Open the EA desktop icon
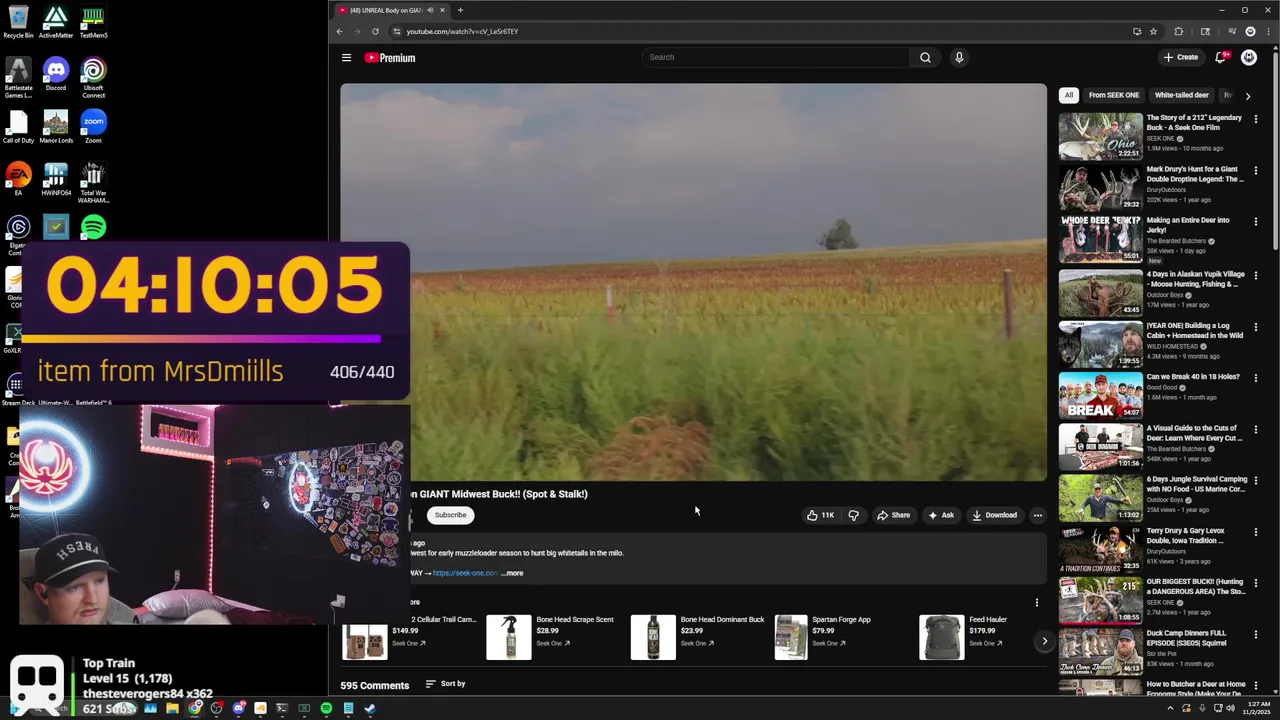 pyautogui.click(x=18, y=178)
